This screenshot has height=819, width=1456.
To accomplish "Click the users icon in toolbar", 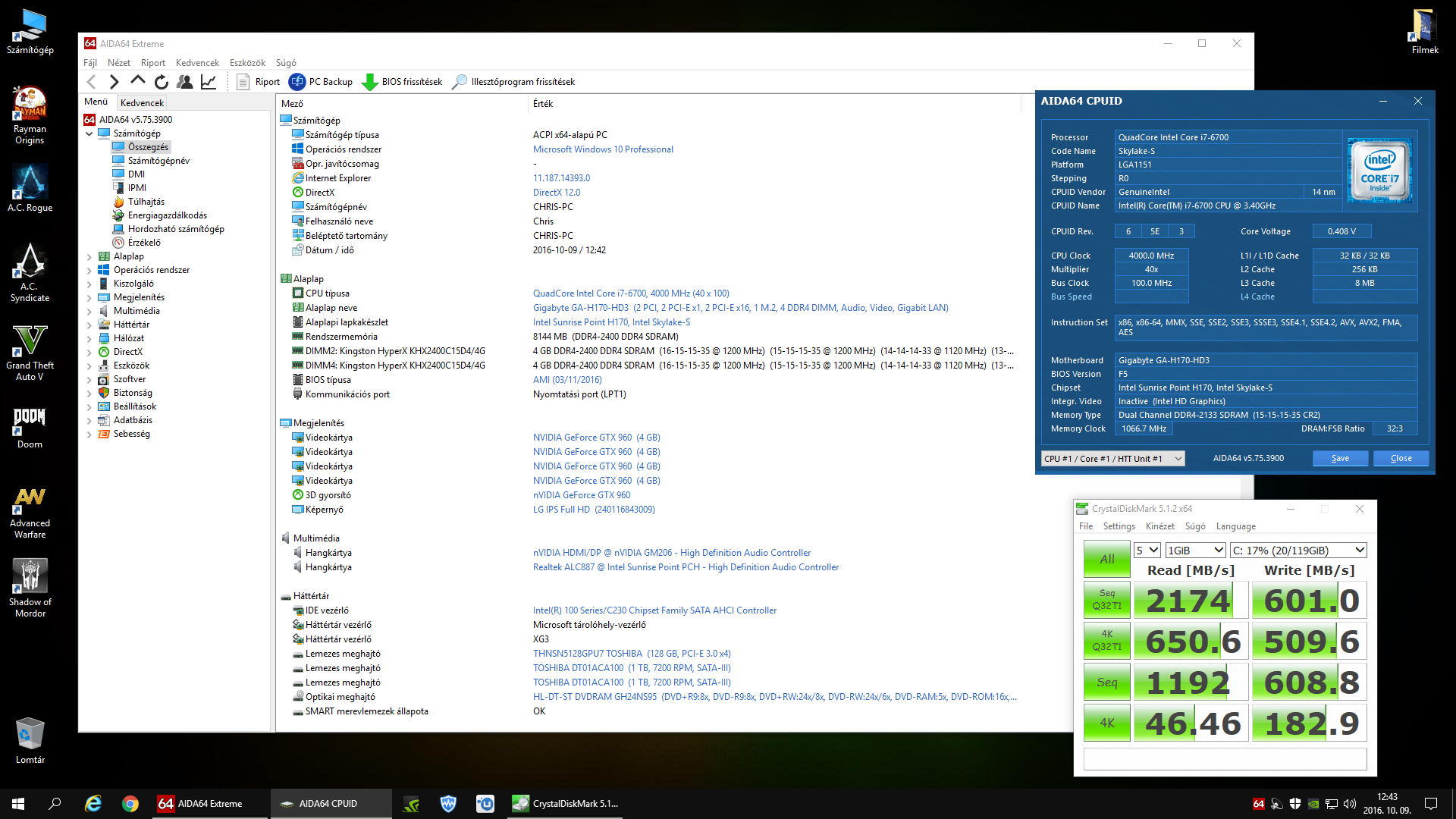I will click(184, 82).
